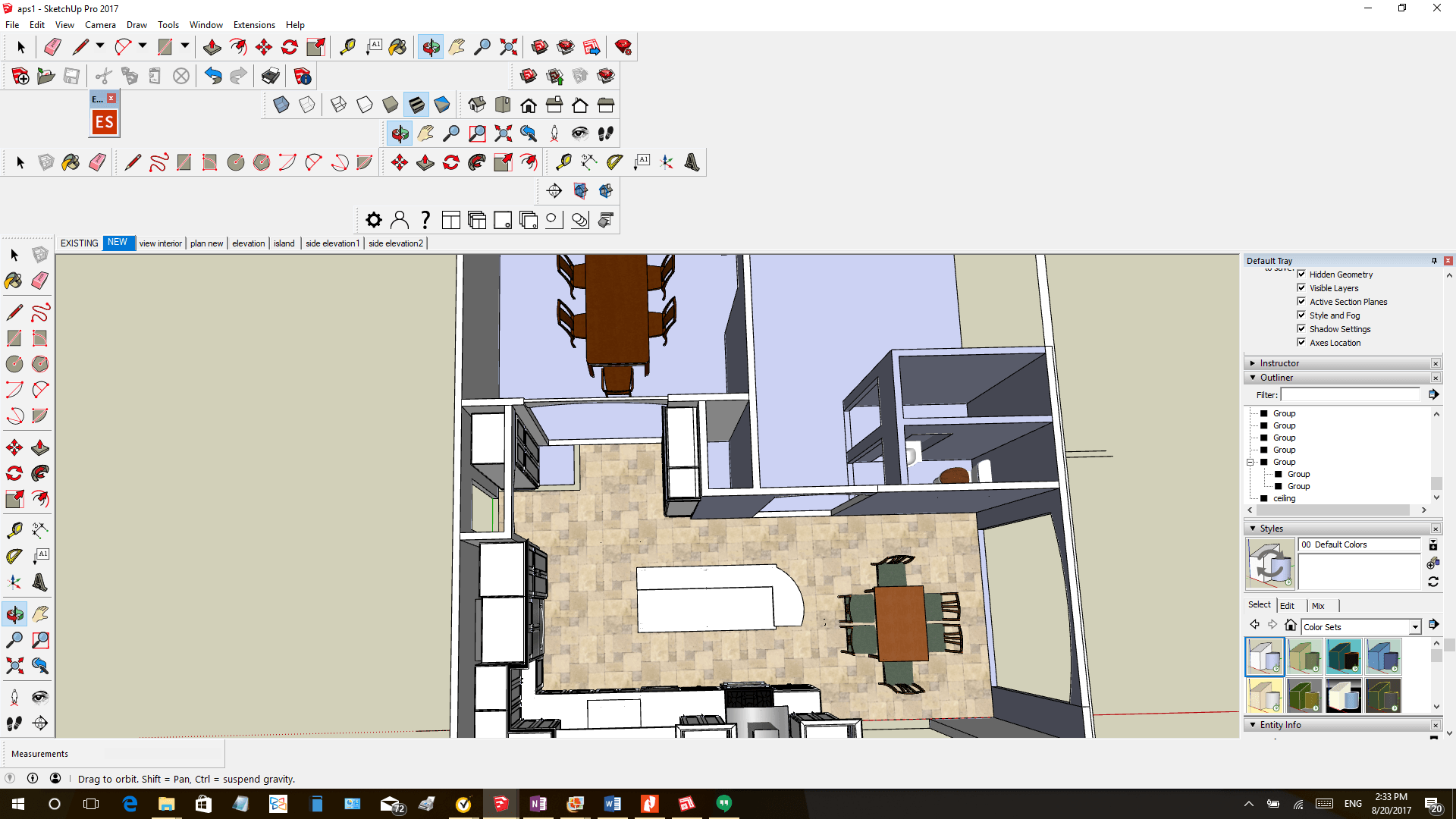Viewport: 1456px width, 819px height.
Task: Click the In Model home icon in Styles
Action: point(1290,626)
